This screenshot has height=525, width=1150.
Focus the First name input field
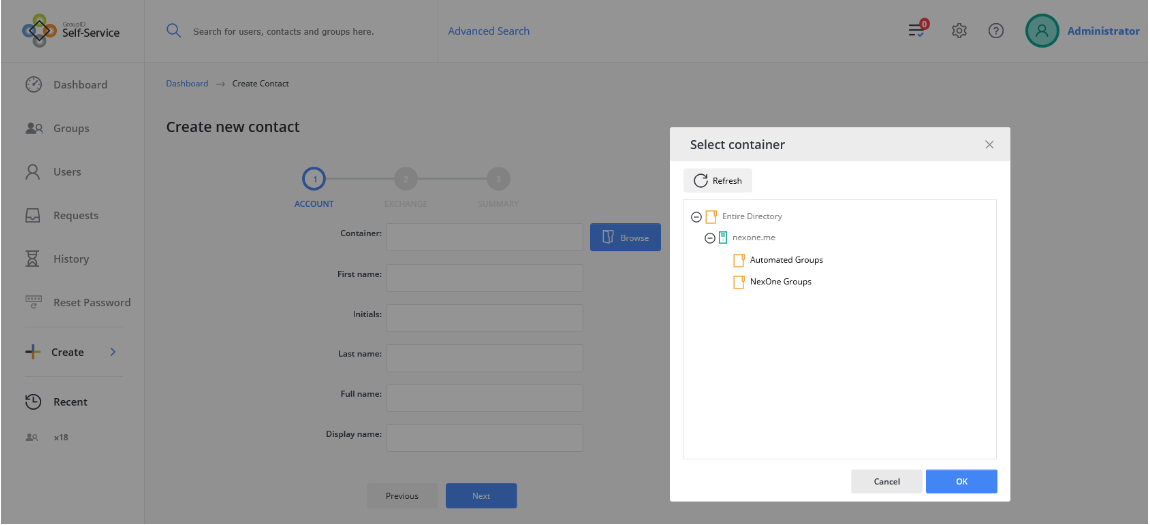pyautogui.click(x=485, y=278)
